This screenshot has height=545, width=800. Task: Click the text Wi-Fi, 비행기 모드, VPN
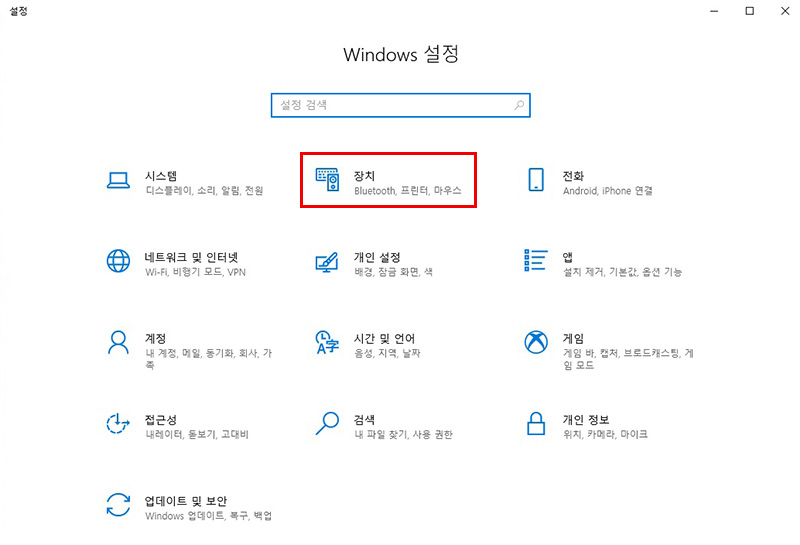[195, 272]
